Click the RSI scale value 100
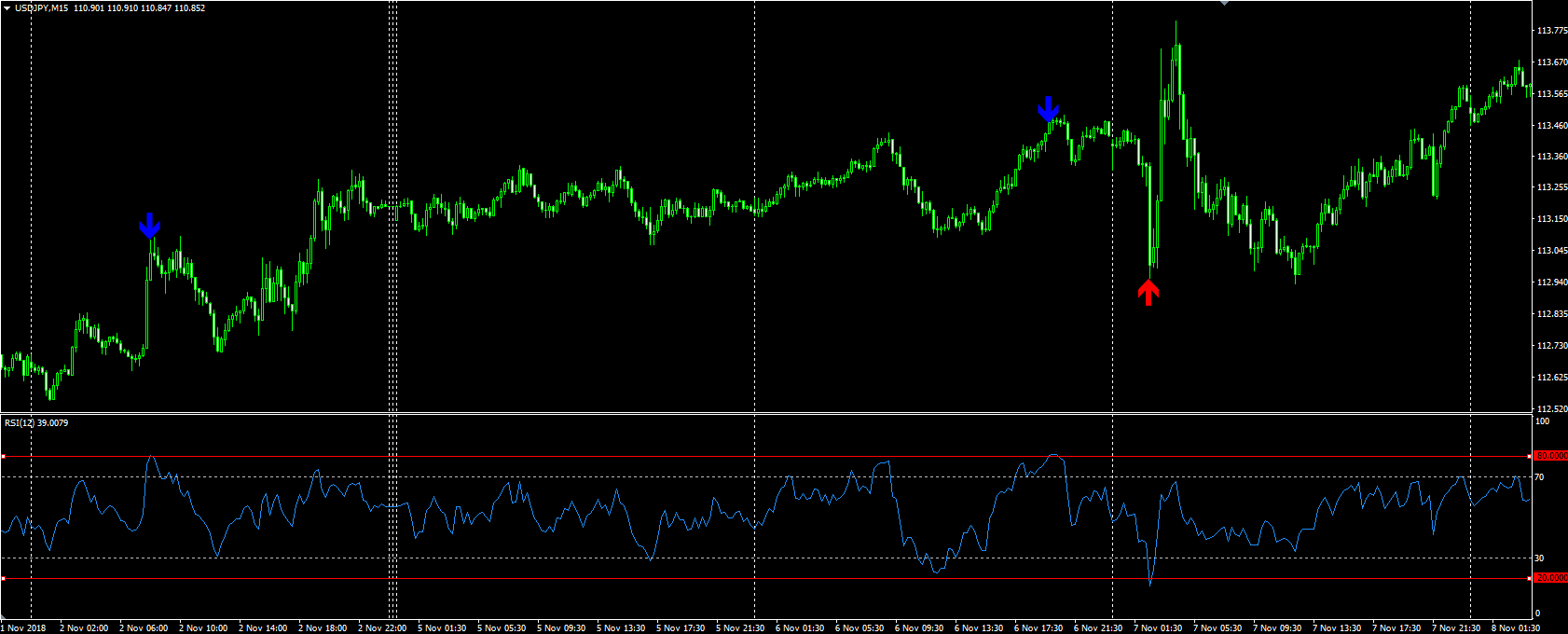This screenshot has height=634, width=1568. point(1543,421)
